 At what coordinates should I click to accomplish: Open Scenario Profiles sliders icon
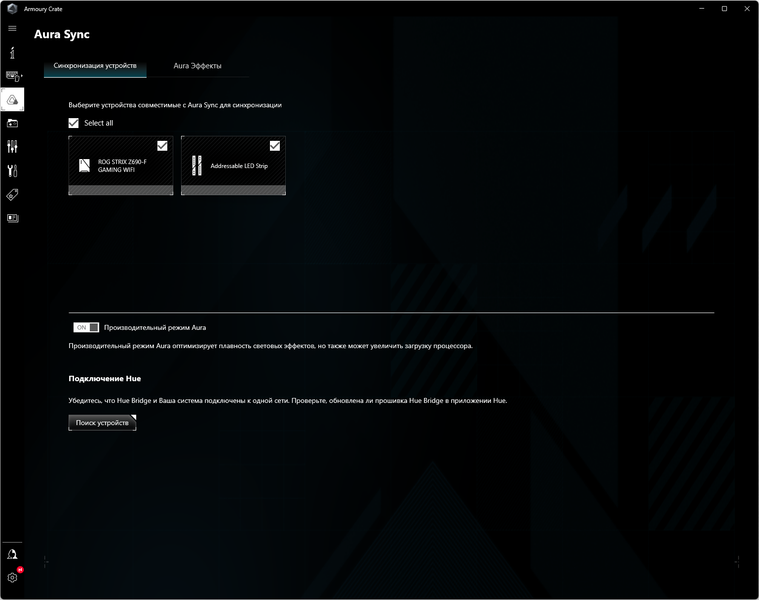[12, 147]
